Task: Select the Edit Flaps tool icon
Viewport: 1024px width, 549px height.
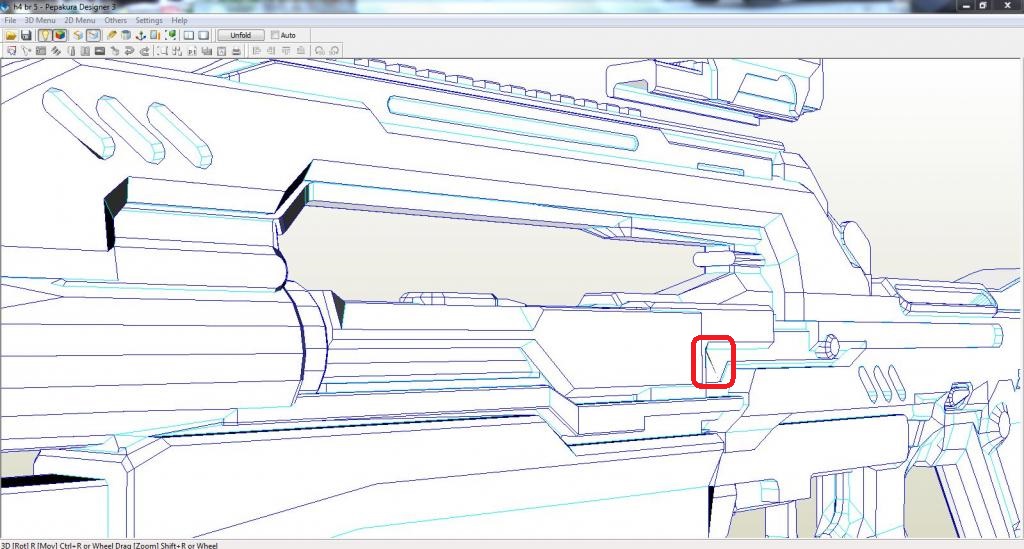Action: coord(71,51)
